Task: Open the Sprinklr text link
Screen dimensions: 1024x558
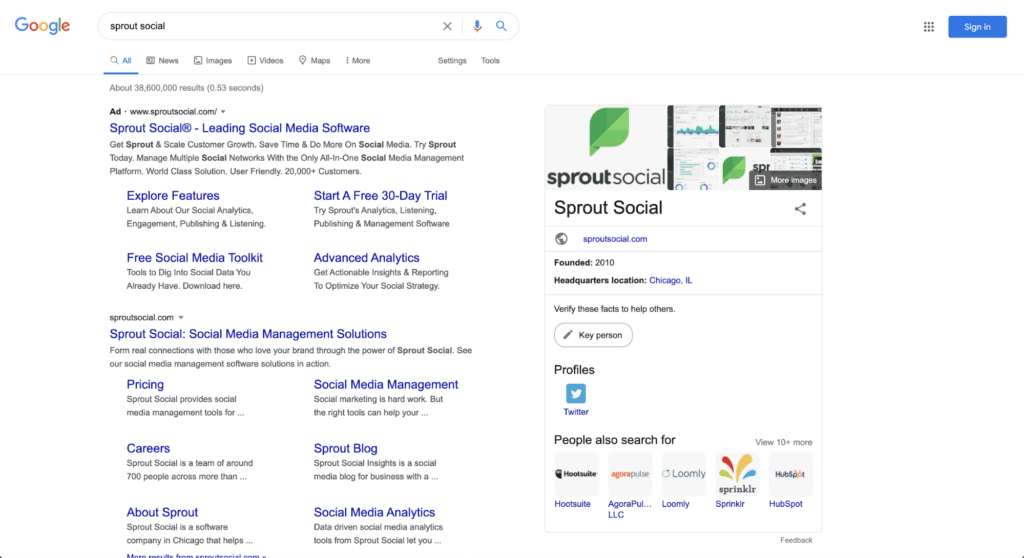Action: click(x=729, y=504)
